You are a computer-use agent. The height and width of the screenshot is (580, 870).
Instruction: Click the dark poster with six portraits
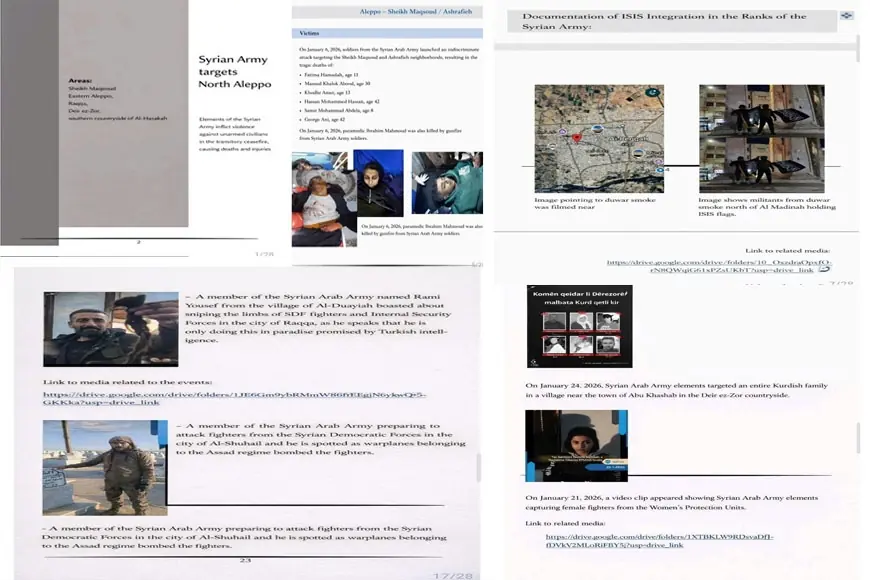pos(579,326)
